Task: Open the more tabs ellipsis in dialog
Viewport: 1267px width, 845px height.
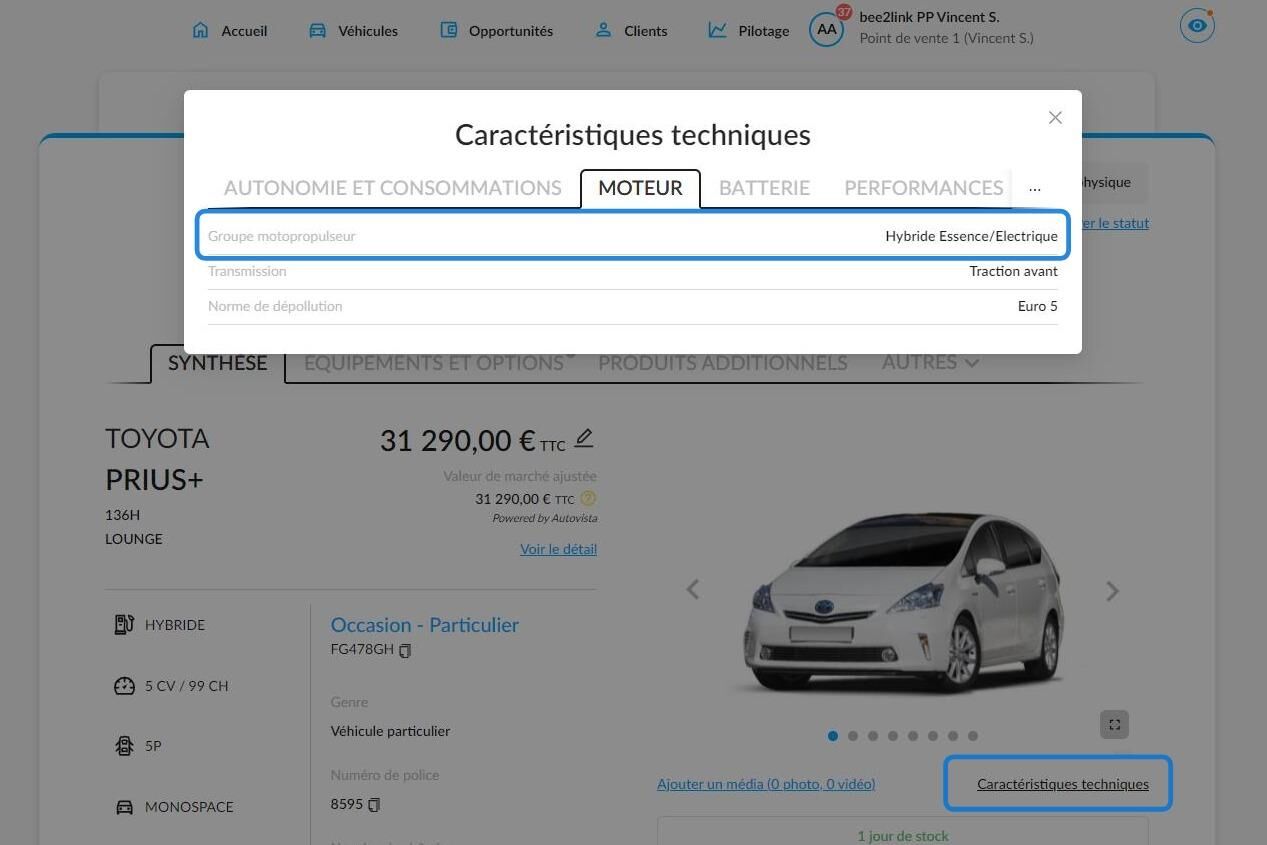Action: [x=1034, y=188]
